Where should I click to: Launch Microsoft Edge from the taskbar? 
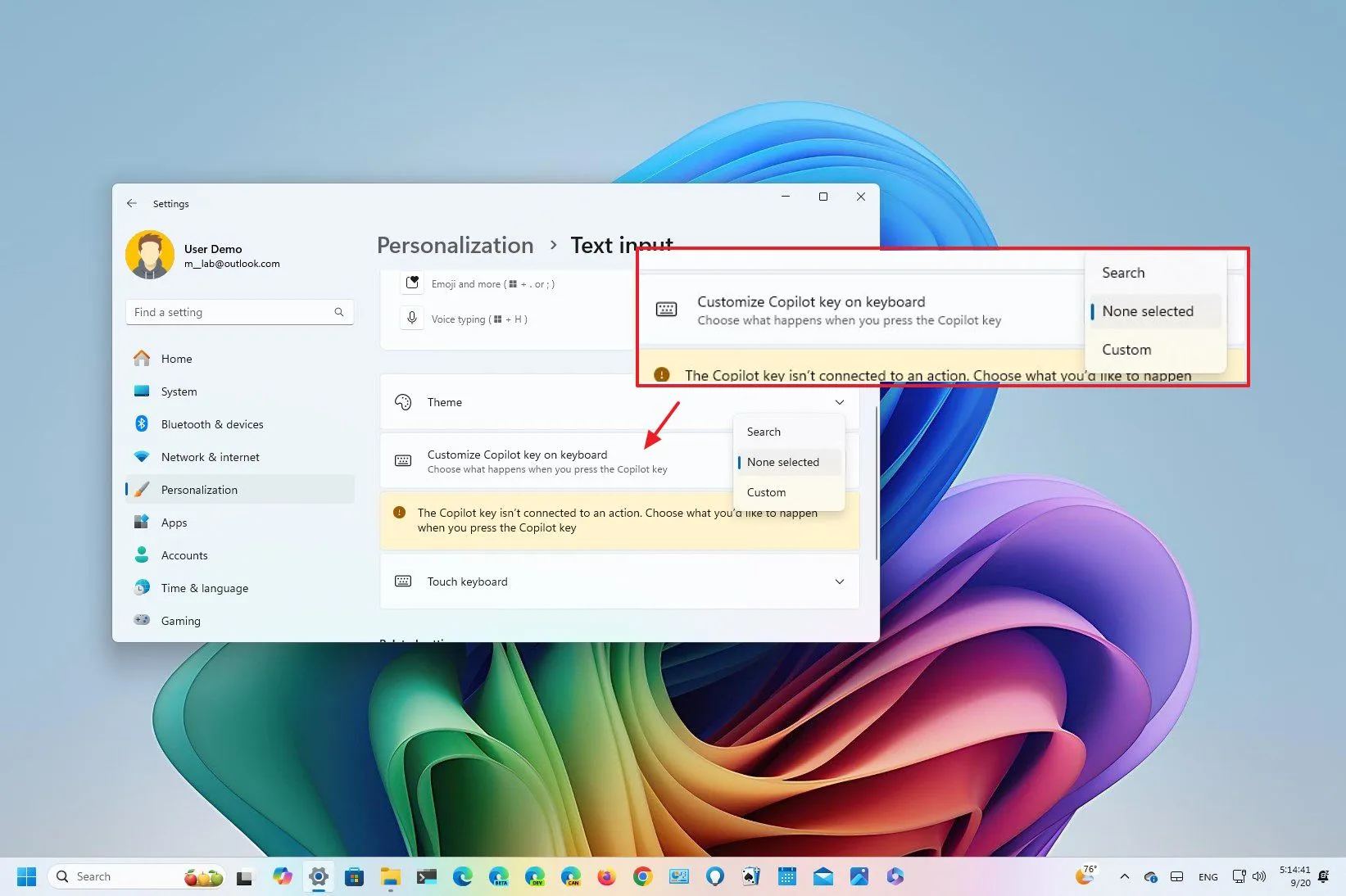click(463, 876)
